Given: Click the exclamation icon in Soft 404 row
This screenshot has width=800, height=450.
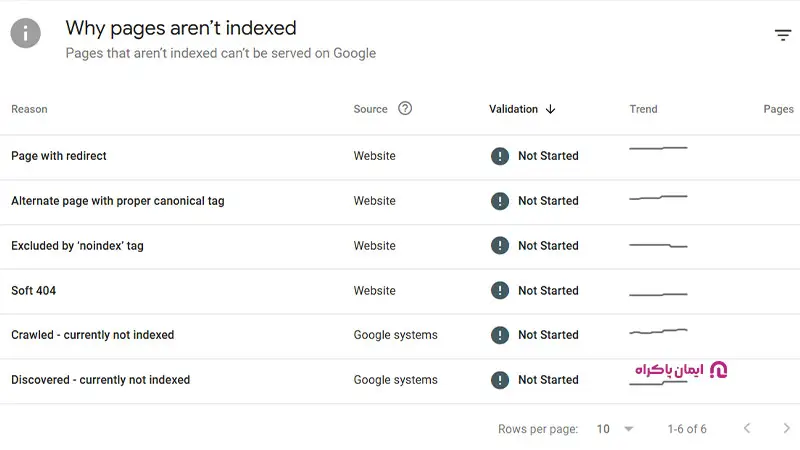Looking at the screenshot, I should pos(500,291).
